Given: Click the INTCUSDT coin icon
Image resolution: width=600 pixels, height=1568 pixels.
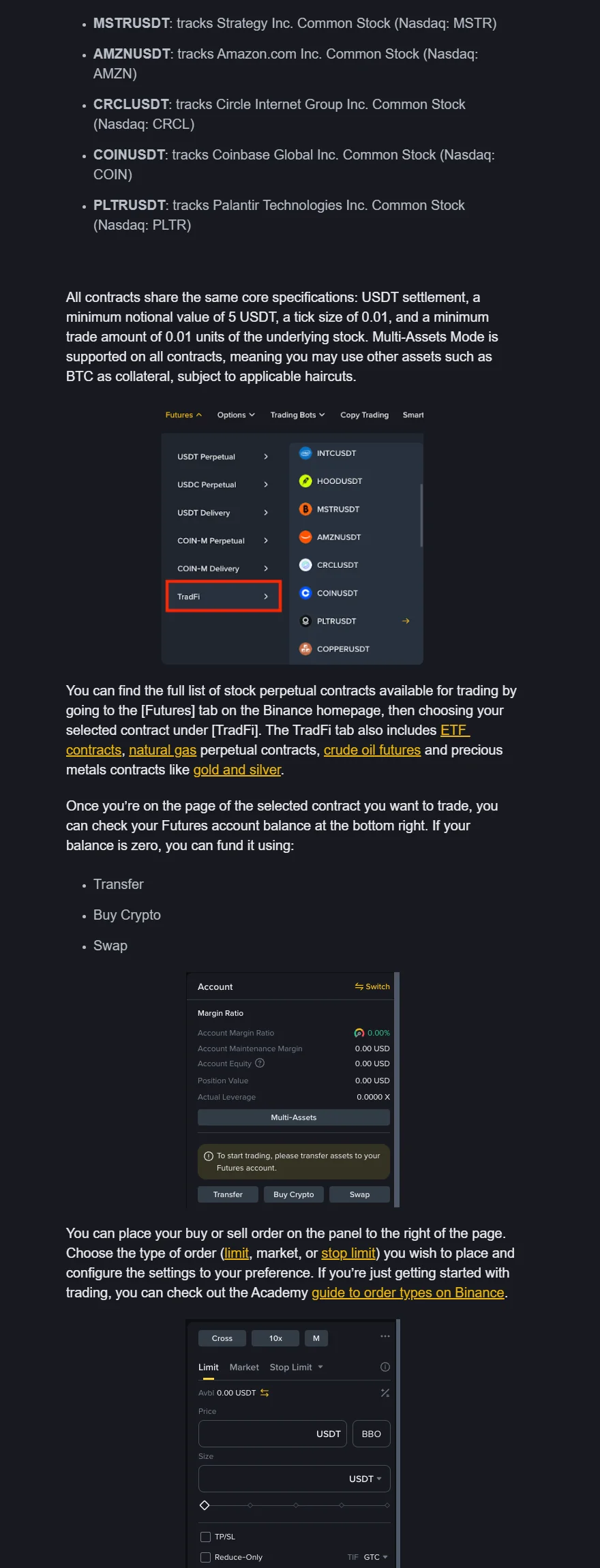Looking at the screenshot, I should 305,453.
